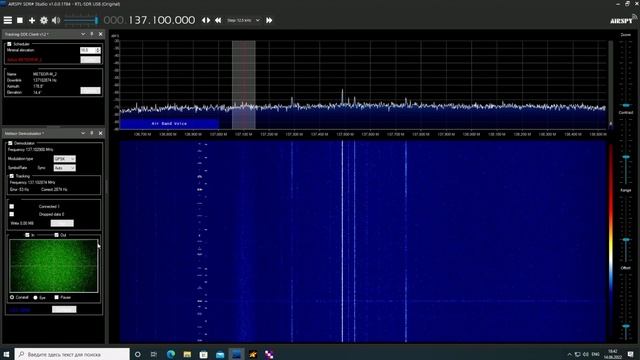The image size is (640, 360).
Task: Click the green constellation display
Action: [x=53, y=266]
